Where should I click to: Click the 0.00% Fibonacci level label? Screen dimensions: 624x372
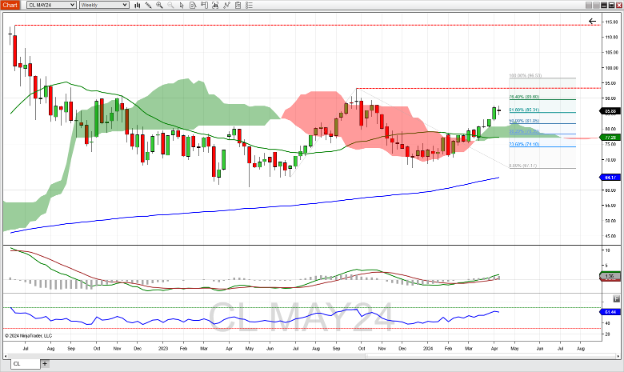point(523,166)
